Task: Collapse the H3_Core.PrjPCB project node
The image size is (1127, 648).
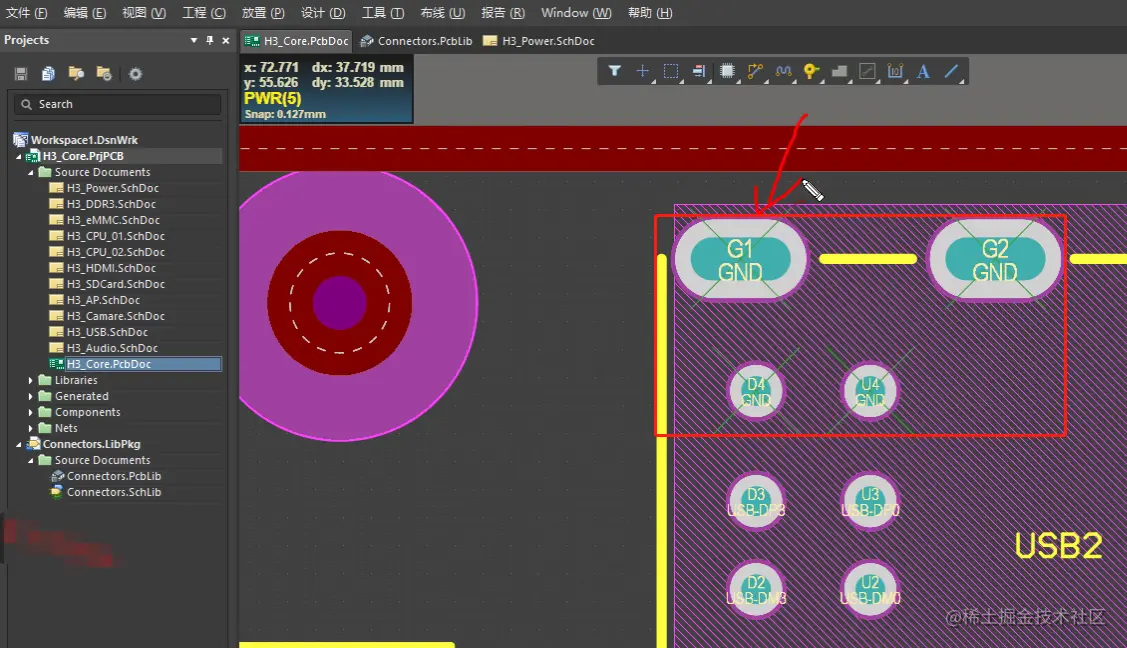Action: point(19,156)
